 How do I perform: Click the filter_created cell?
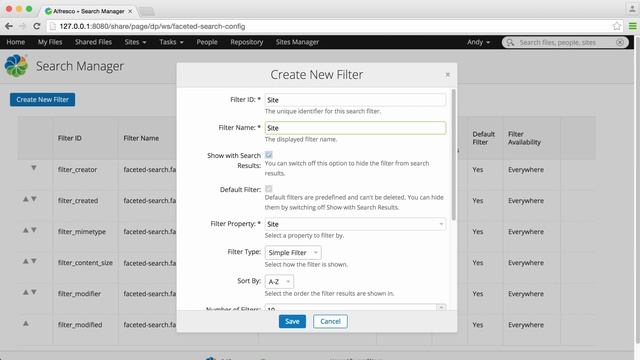78,200
